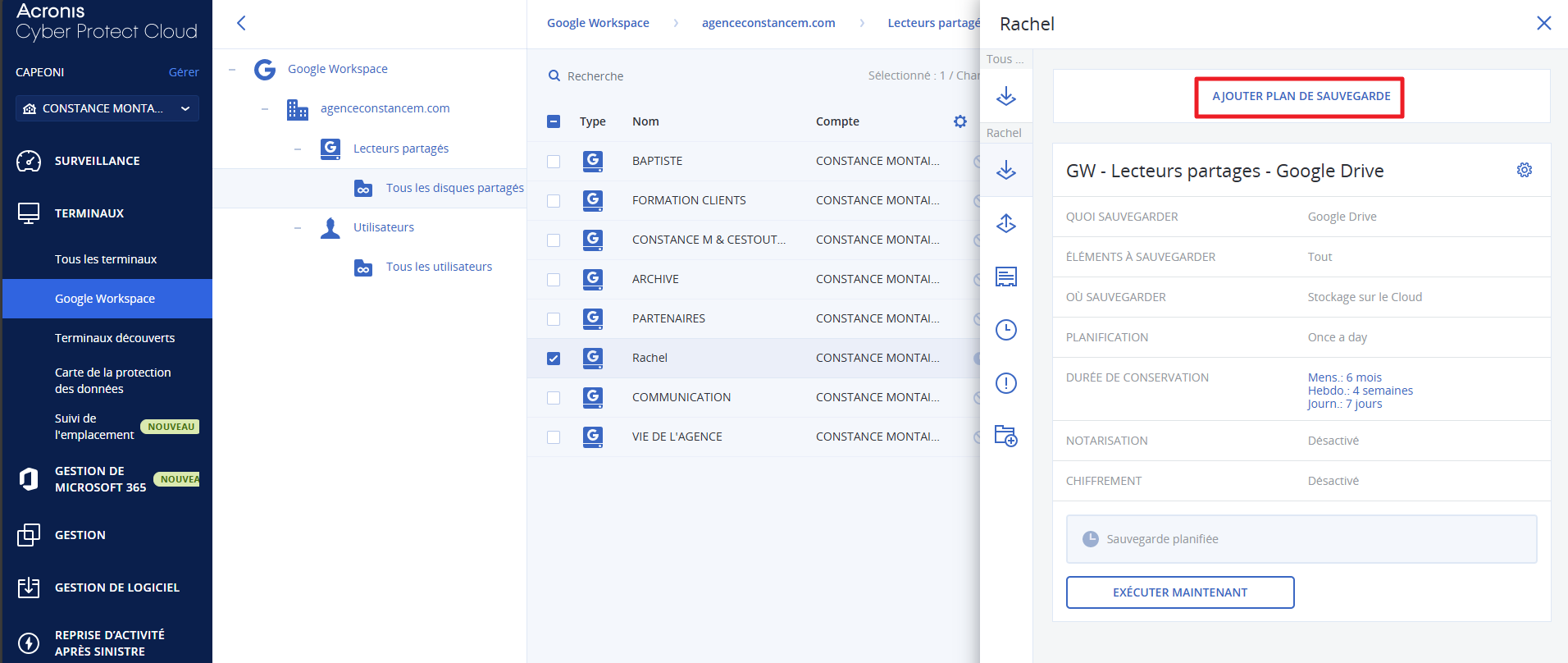Collapse the Utilisateurs tree node
1568x663 pixels.
(298, 227)
